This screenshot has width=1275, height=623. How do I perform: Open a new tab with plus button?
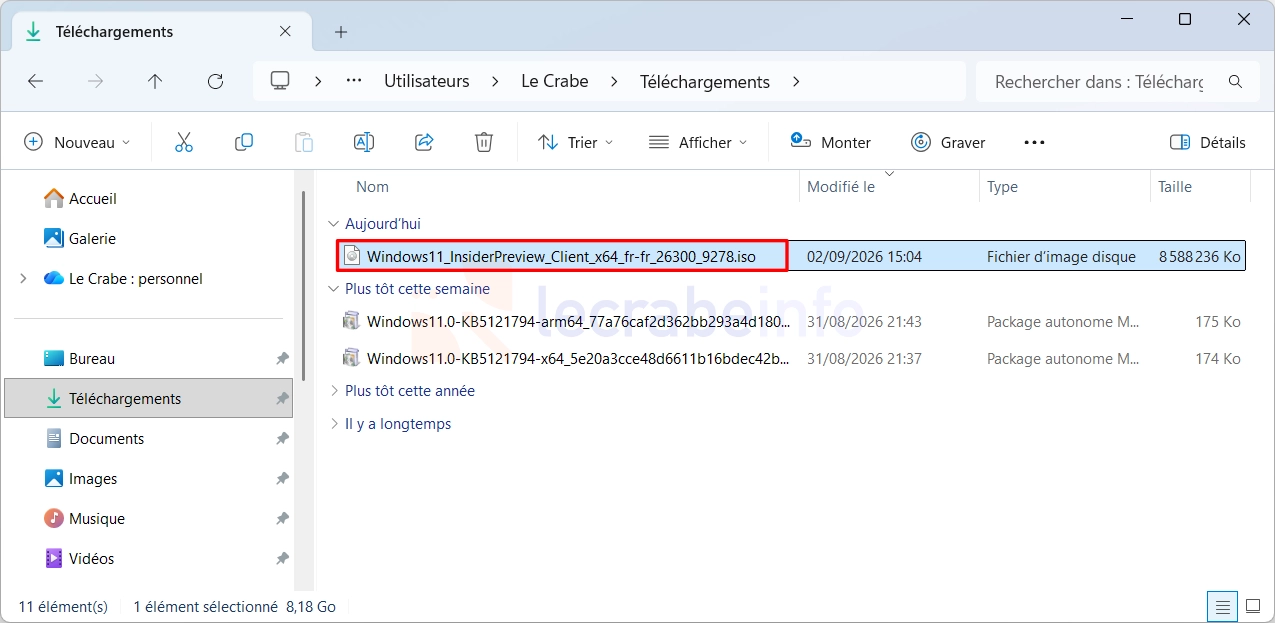341,32
